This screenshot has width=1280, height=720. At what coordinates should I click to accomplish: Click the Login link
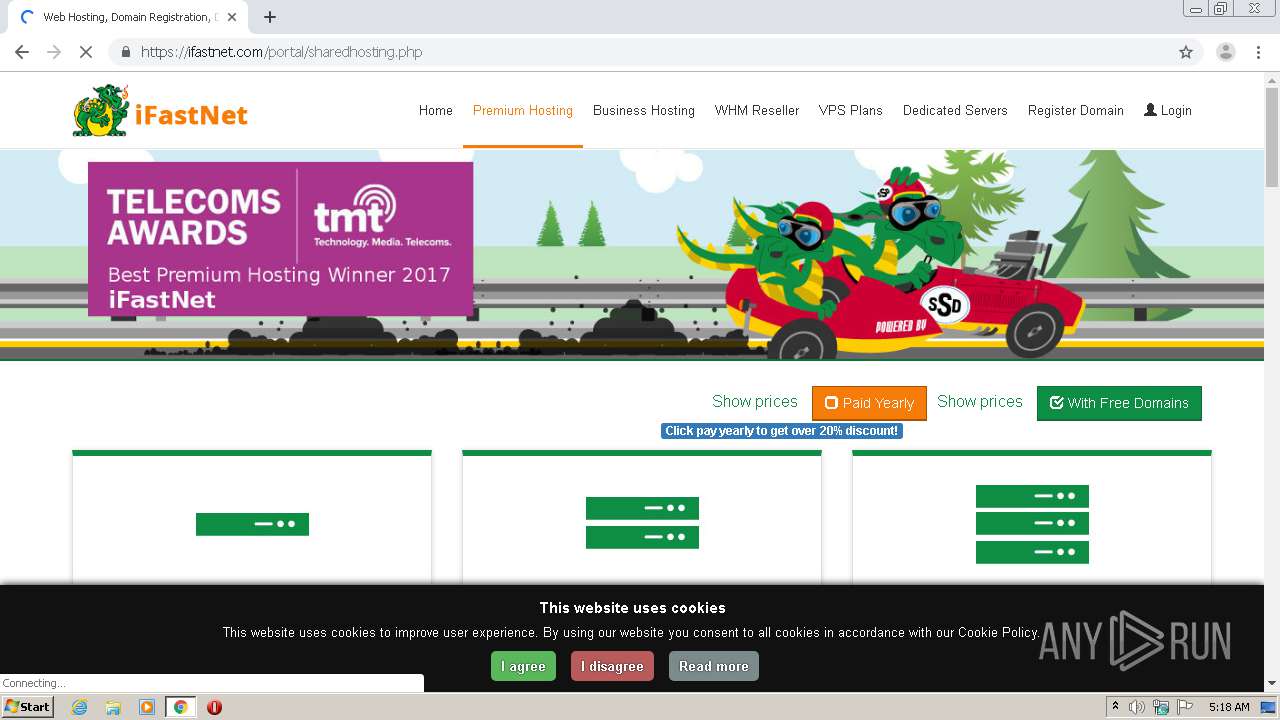coord(1168,111)
